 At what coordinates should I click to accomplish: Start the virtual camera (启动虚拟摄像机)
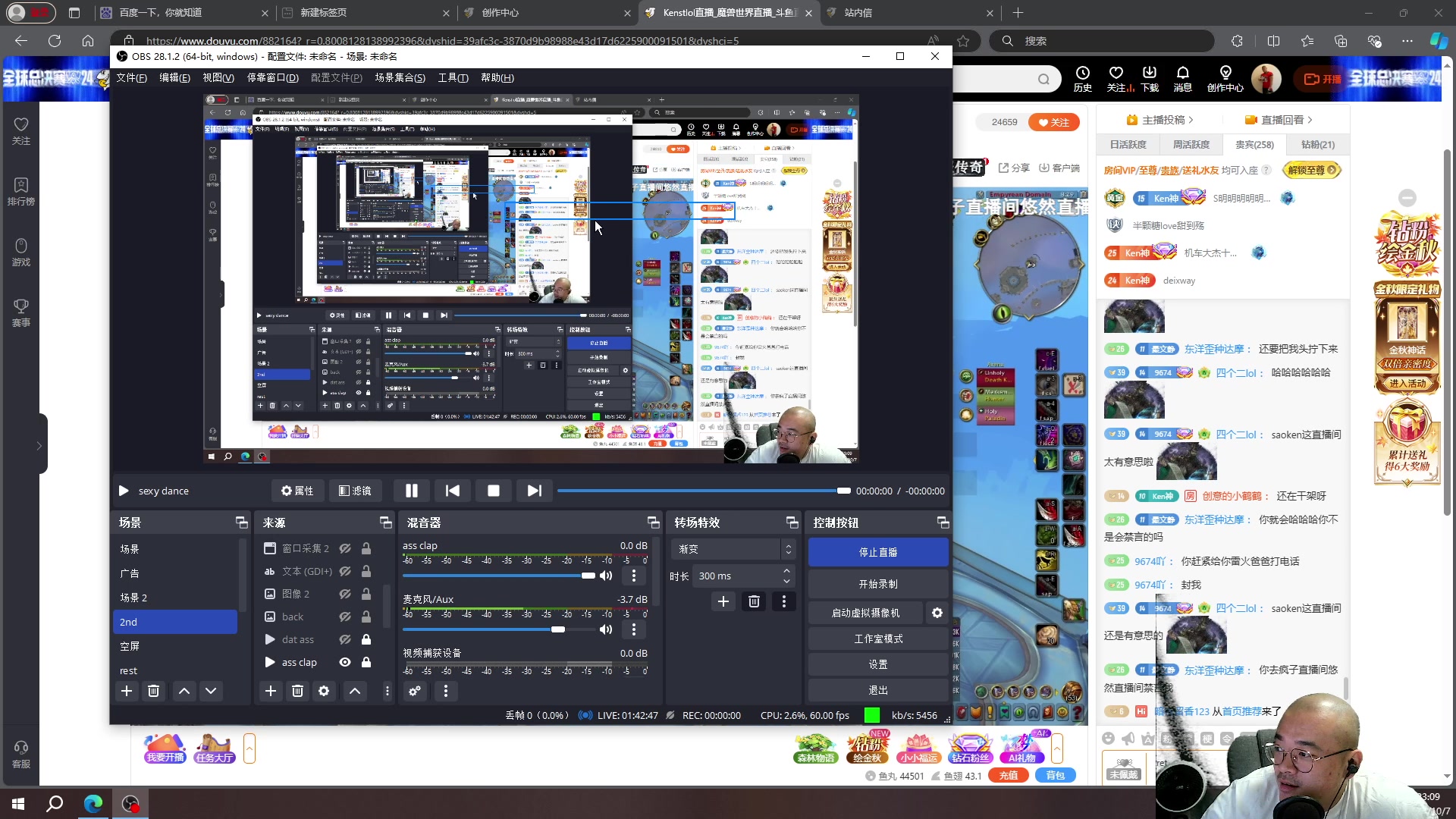pyautogui.click(x=865, y=613)
